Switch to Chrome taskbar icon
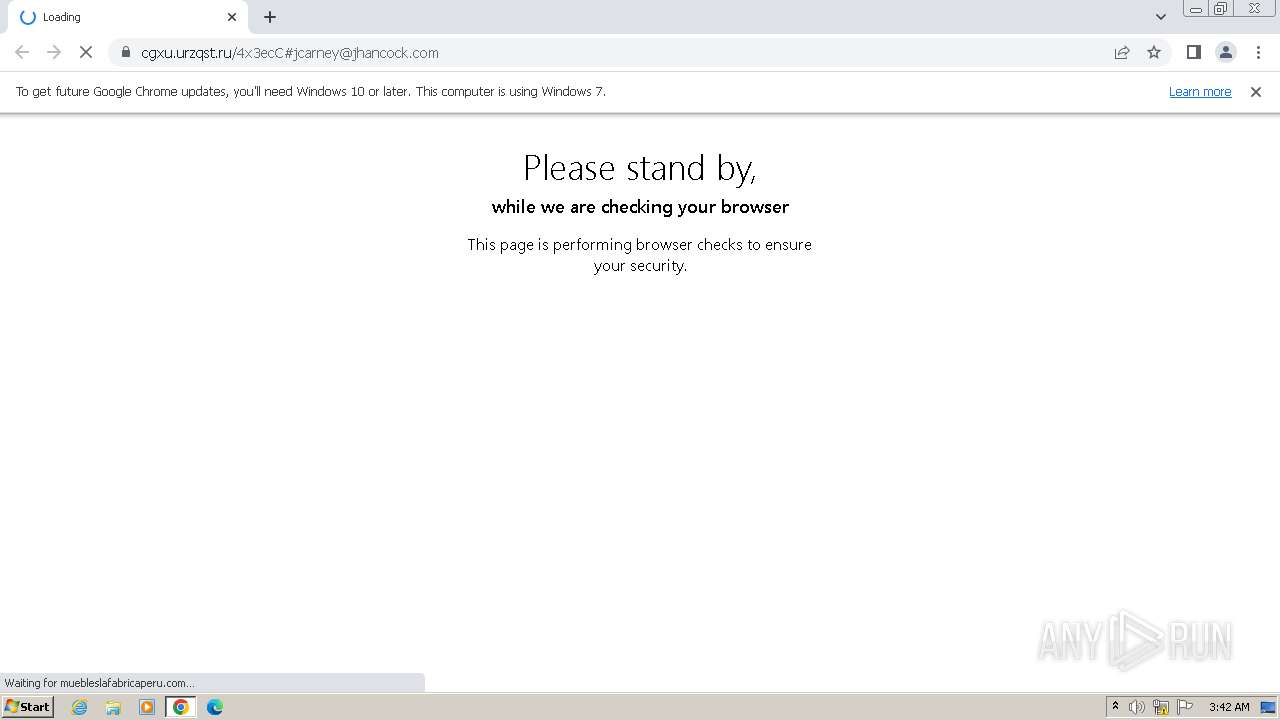Image resolution: width=1280 pixels, height=720 pixels. [181, 707]
